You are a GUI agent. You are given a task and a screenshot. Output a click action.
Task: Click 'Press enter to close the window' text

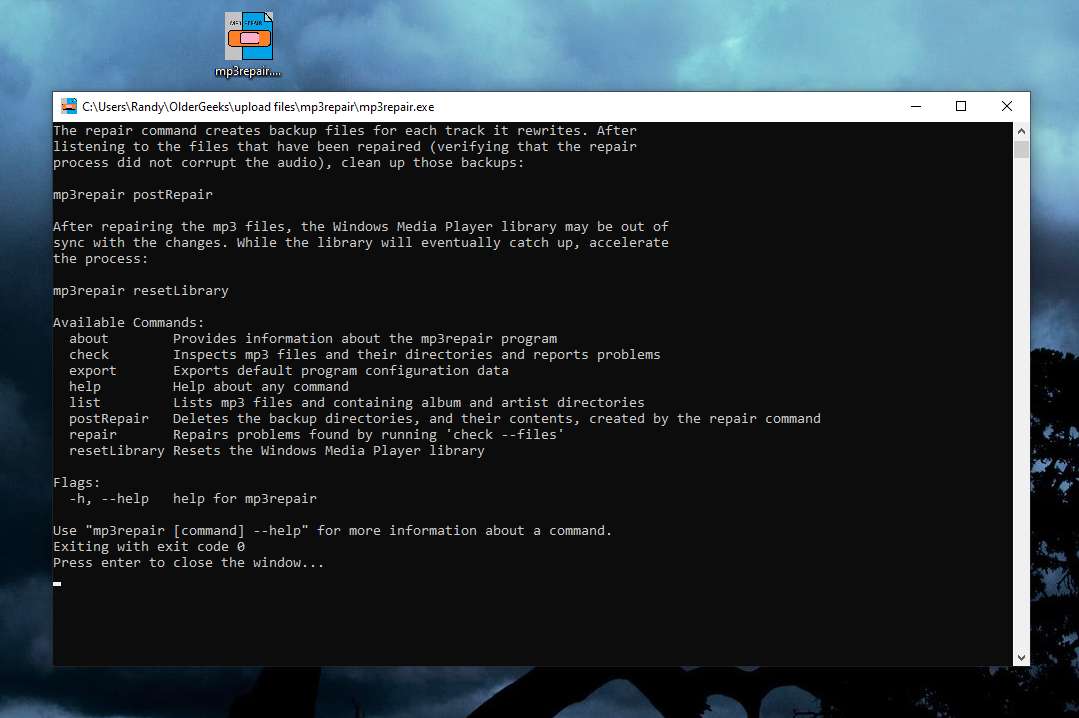coord(189,563)
